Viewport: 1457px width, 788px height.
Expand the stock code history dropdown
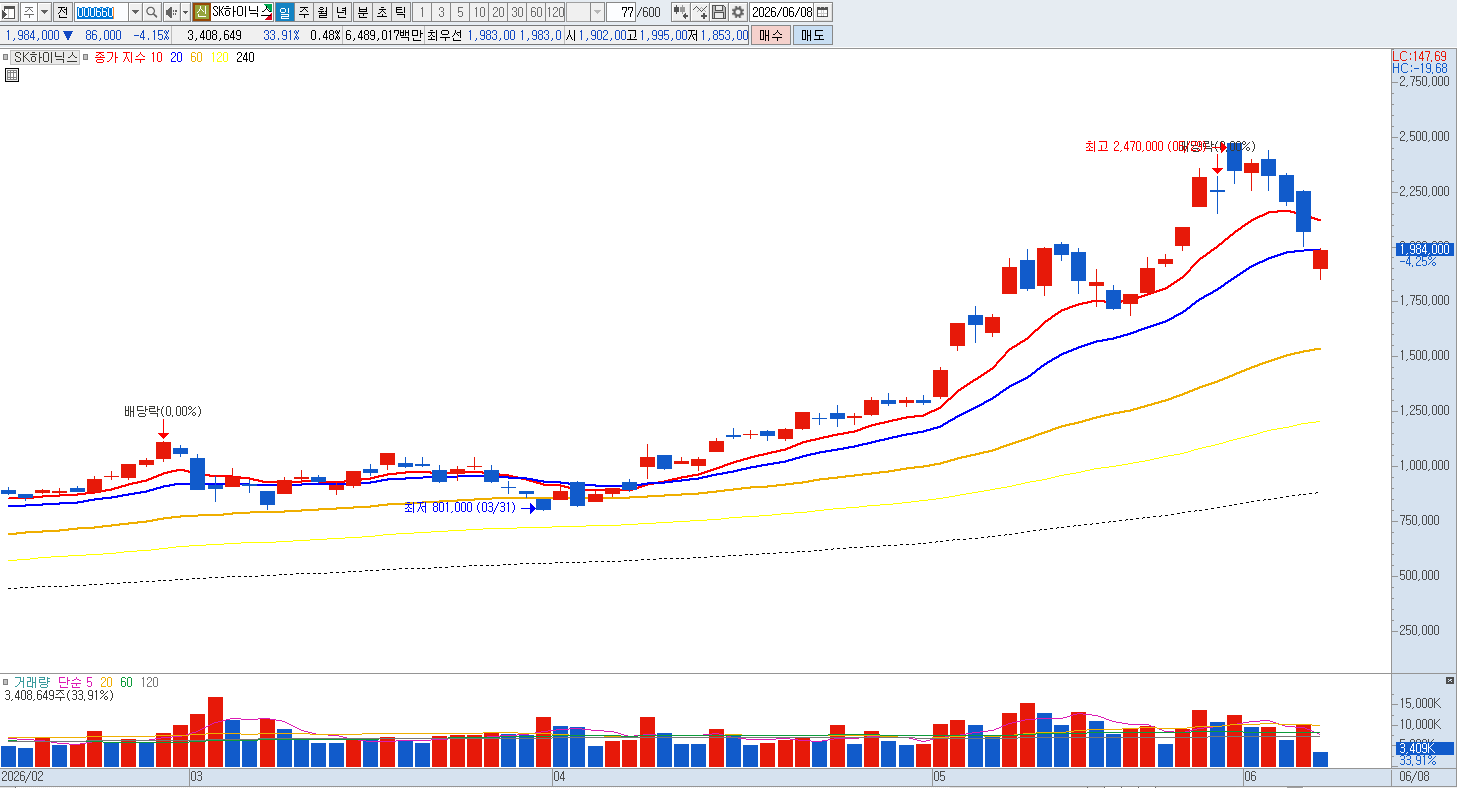[x=135, y=12]
